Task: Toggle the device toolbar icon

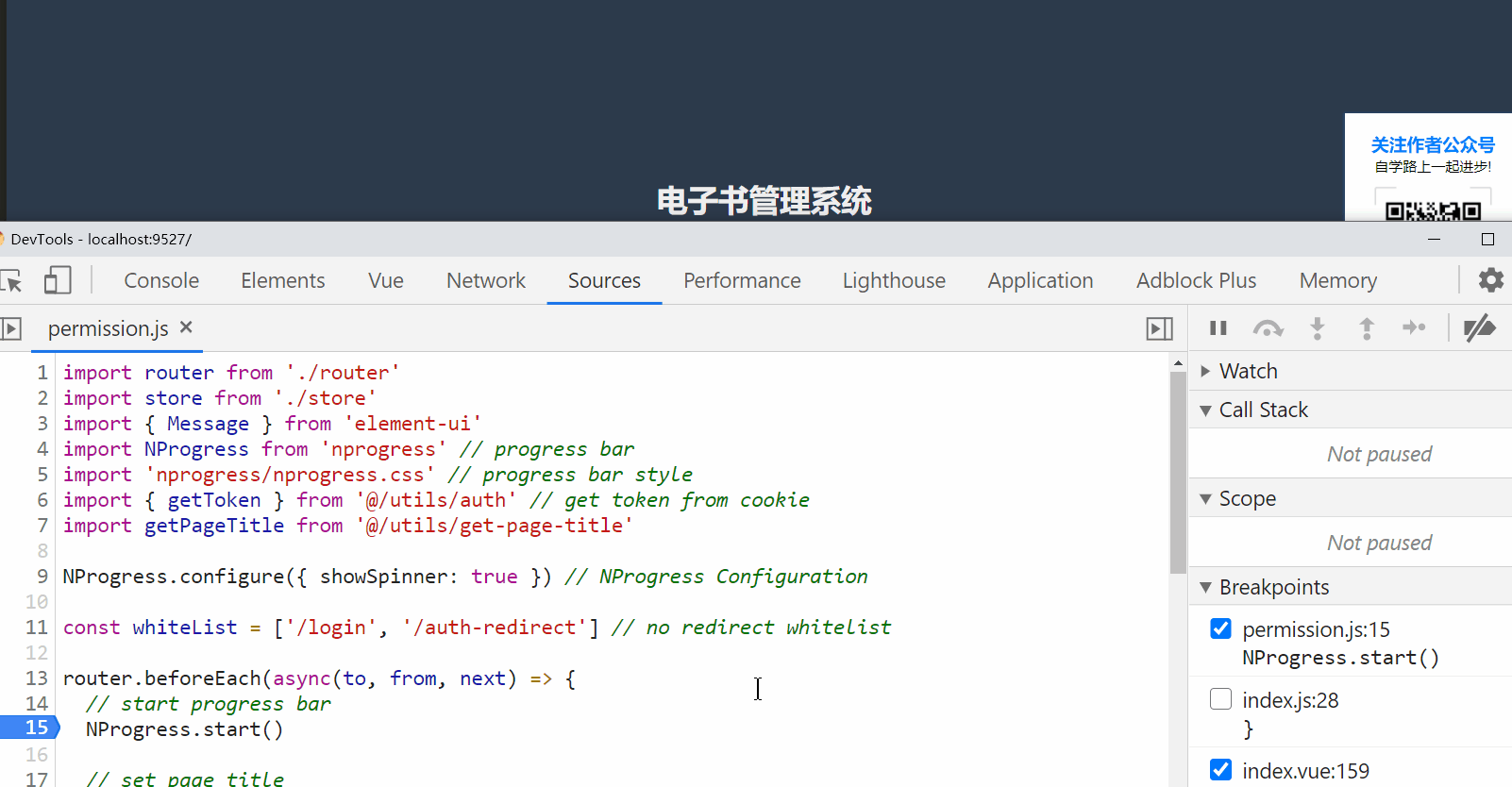Action: click(x=58, y=280)
